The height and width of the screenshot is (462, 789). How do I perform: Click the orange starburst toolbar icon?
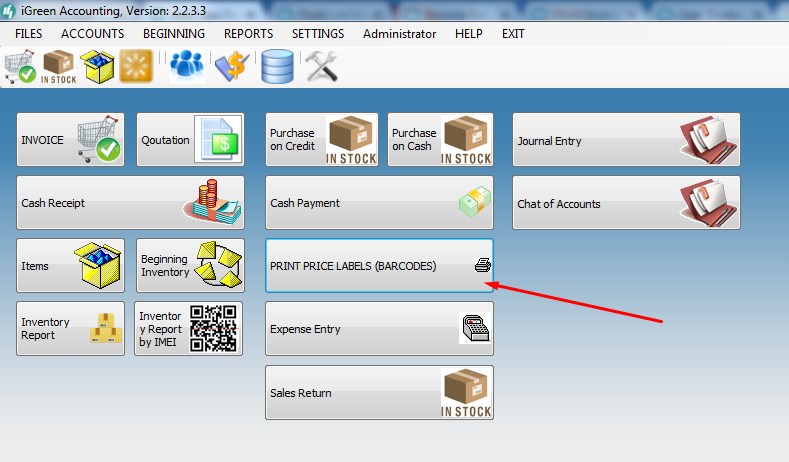pyautogui.click(x=136, y=66)
